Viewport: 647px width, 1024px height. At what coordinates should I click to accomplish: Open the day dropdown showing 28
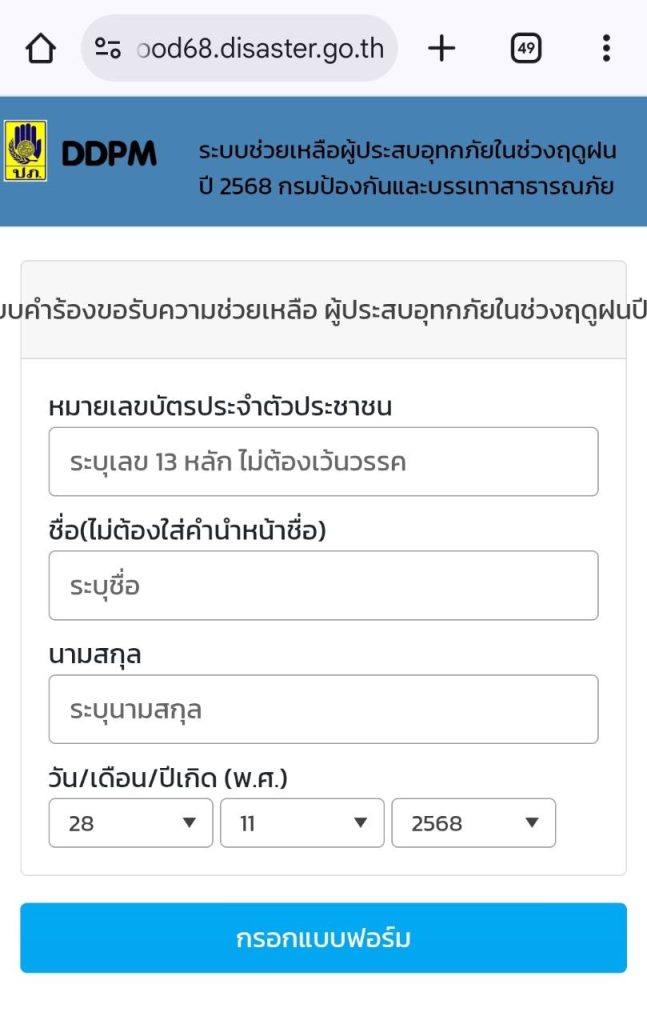(x=130, y=823)
